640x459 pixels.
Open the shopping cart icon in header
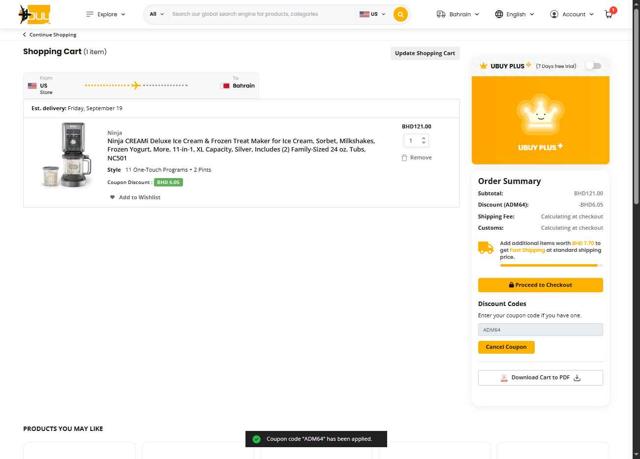[609, 14]
